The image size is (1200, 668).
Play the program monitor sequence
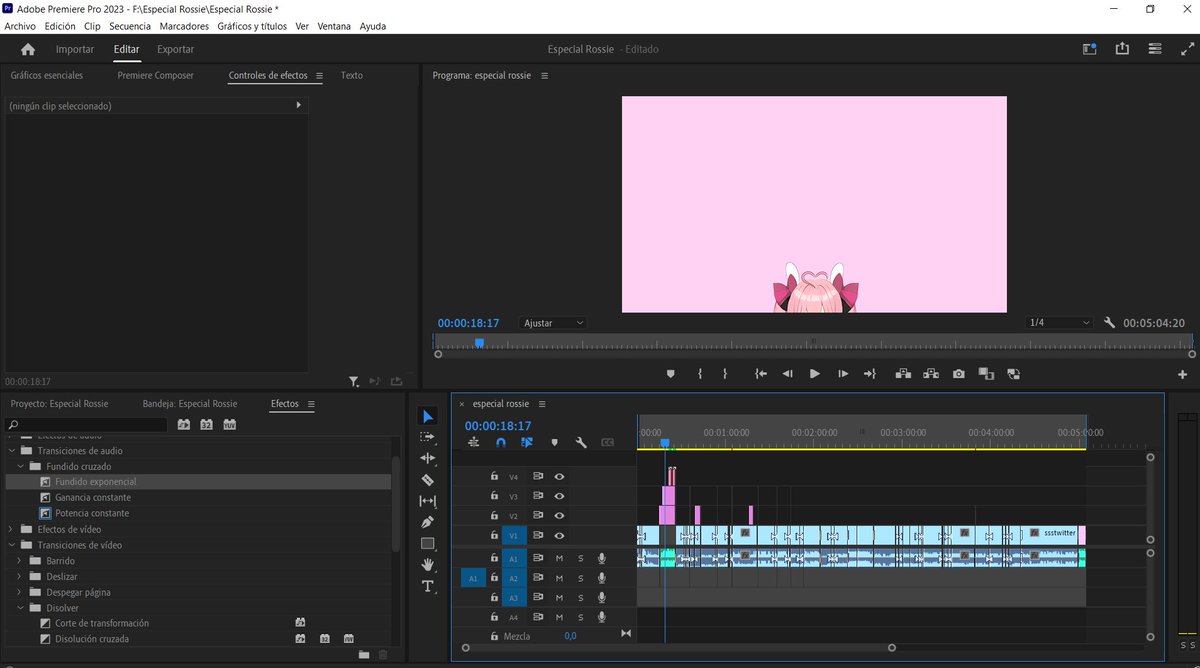(814, 374)
